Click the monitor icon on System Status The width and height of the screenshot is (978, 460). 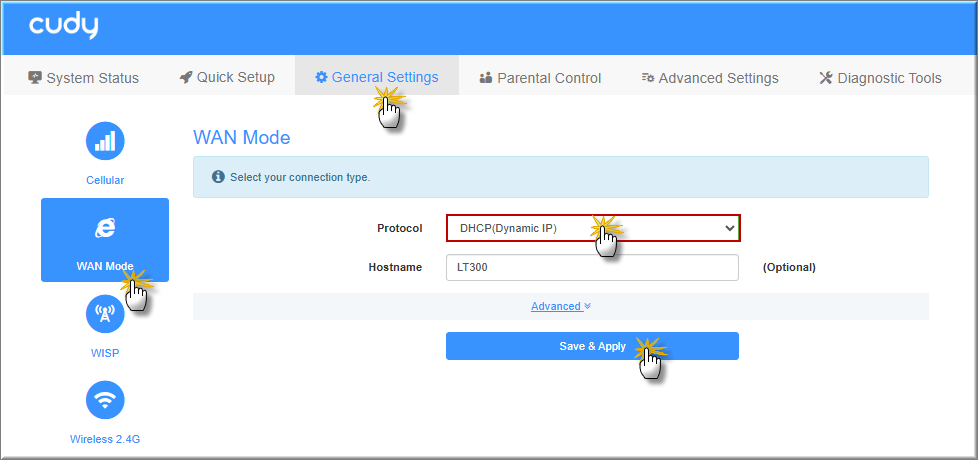pyautogui.click(x=35, y=78)
